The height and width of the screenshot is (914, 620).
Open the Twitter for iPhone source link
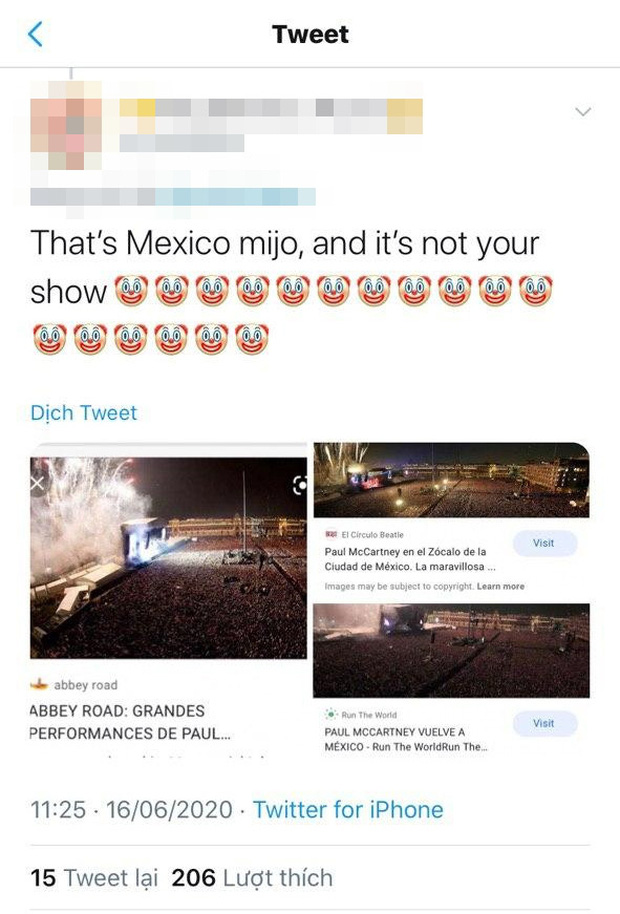coord(348,810)
